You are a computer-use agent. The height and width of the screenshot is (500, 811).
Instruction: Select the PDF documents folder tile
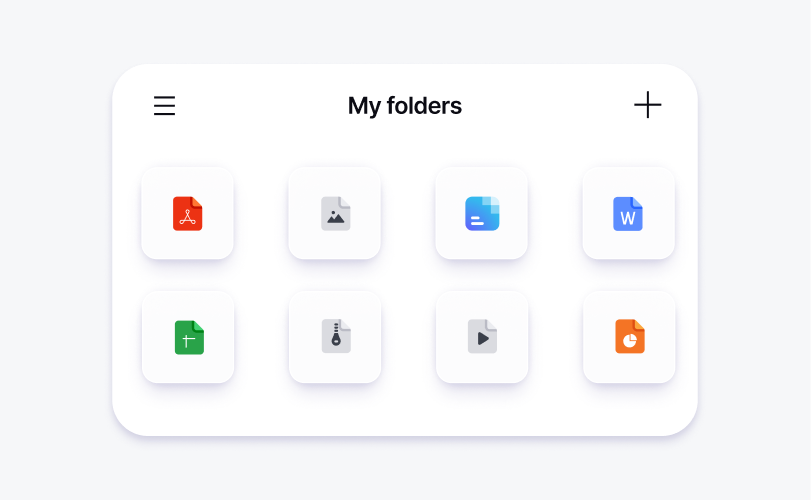pyautogui.click(x=187, y=214)
